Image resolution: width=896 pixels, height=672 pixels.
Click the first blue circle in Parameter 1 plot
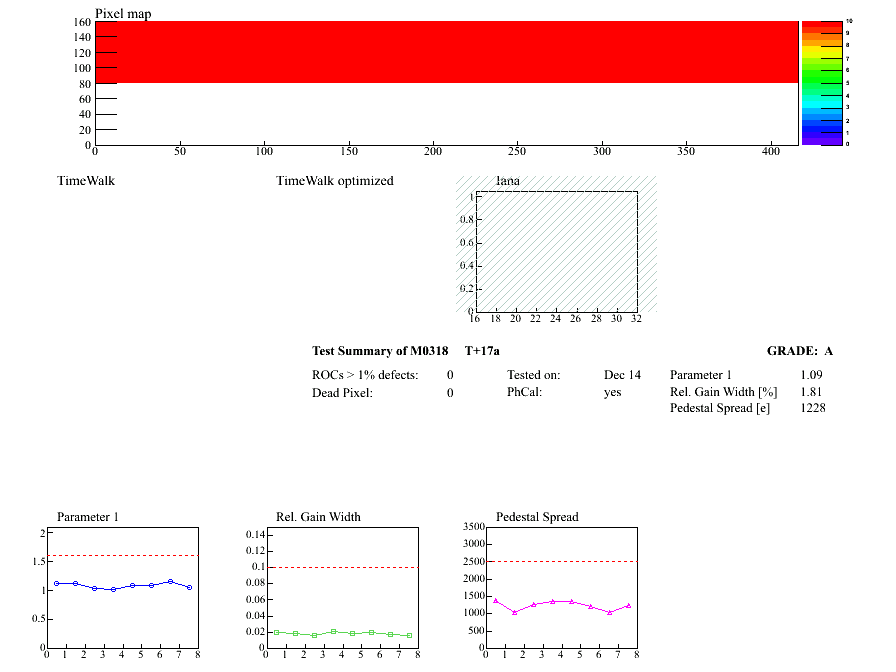coord(57,583)
